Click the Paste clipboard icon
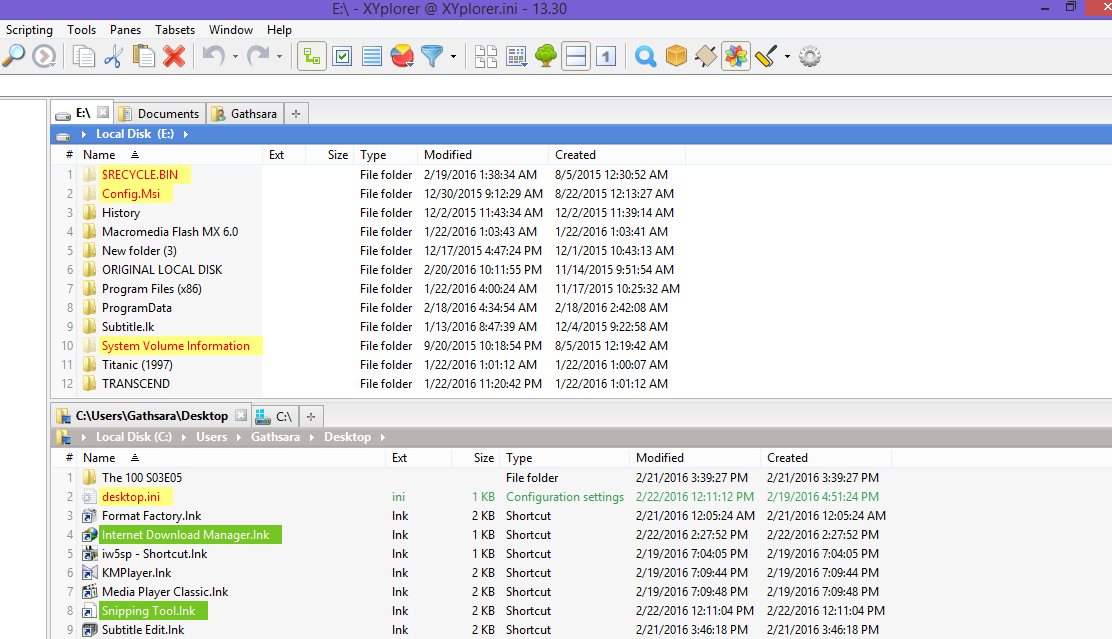 [x=144, y=56]
